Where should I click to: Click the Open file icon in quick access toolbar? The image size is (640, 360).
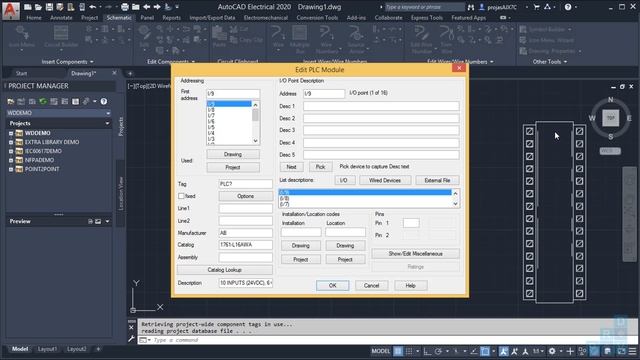pyautogui.click(x=38, y=7)
